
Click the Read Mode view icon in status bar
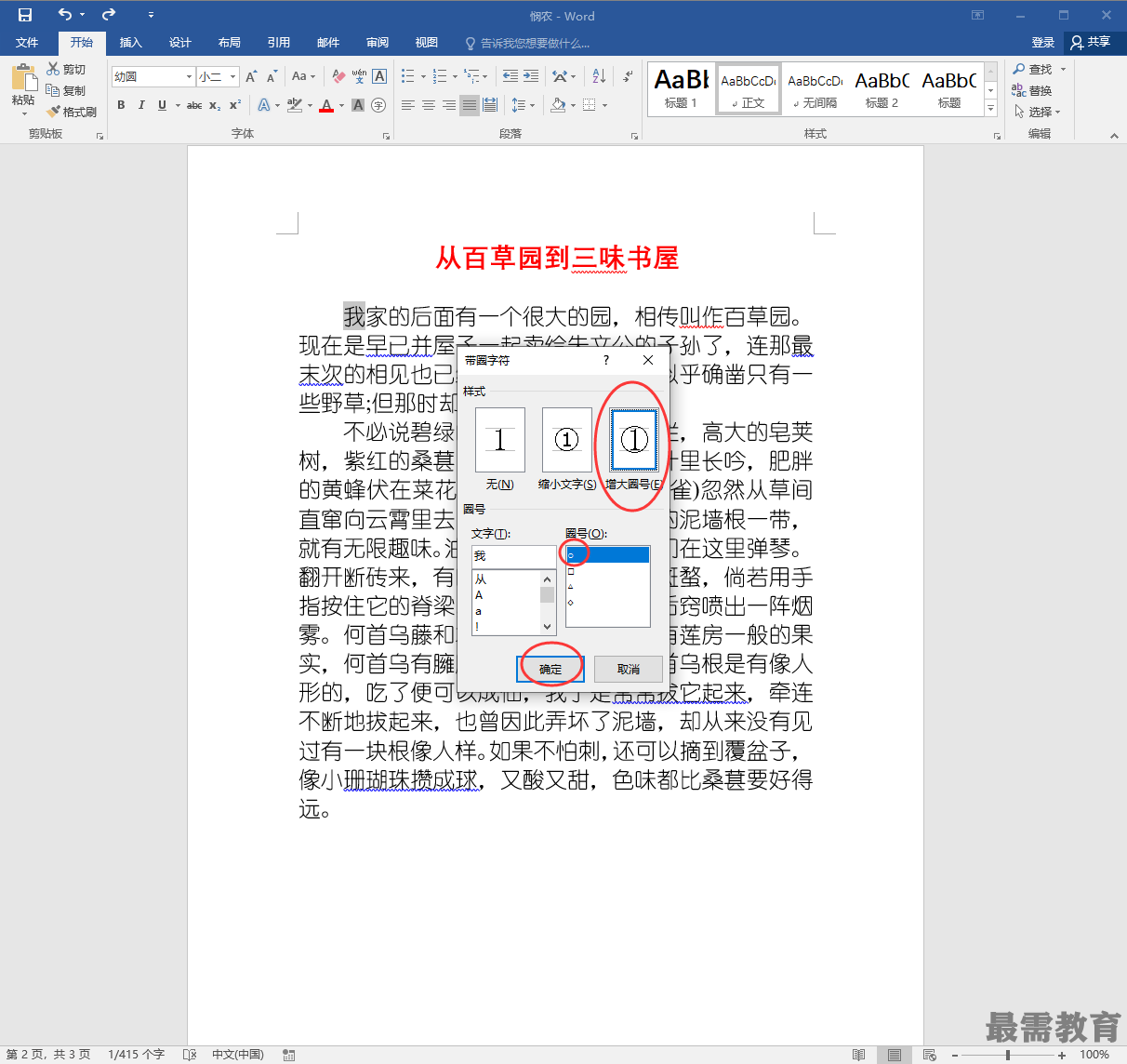pyautogui.click(x=858, y=1055)
